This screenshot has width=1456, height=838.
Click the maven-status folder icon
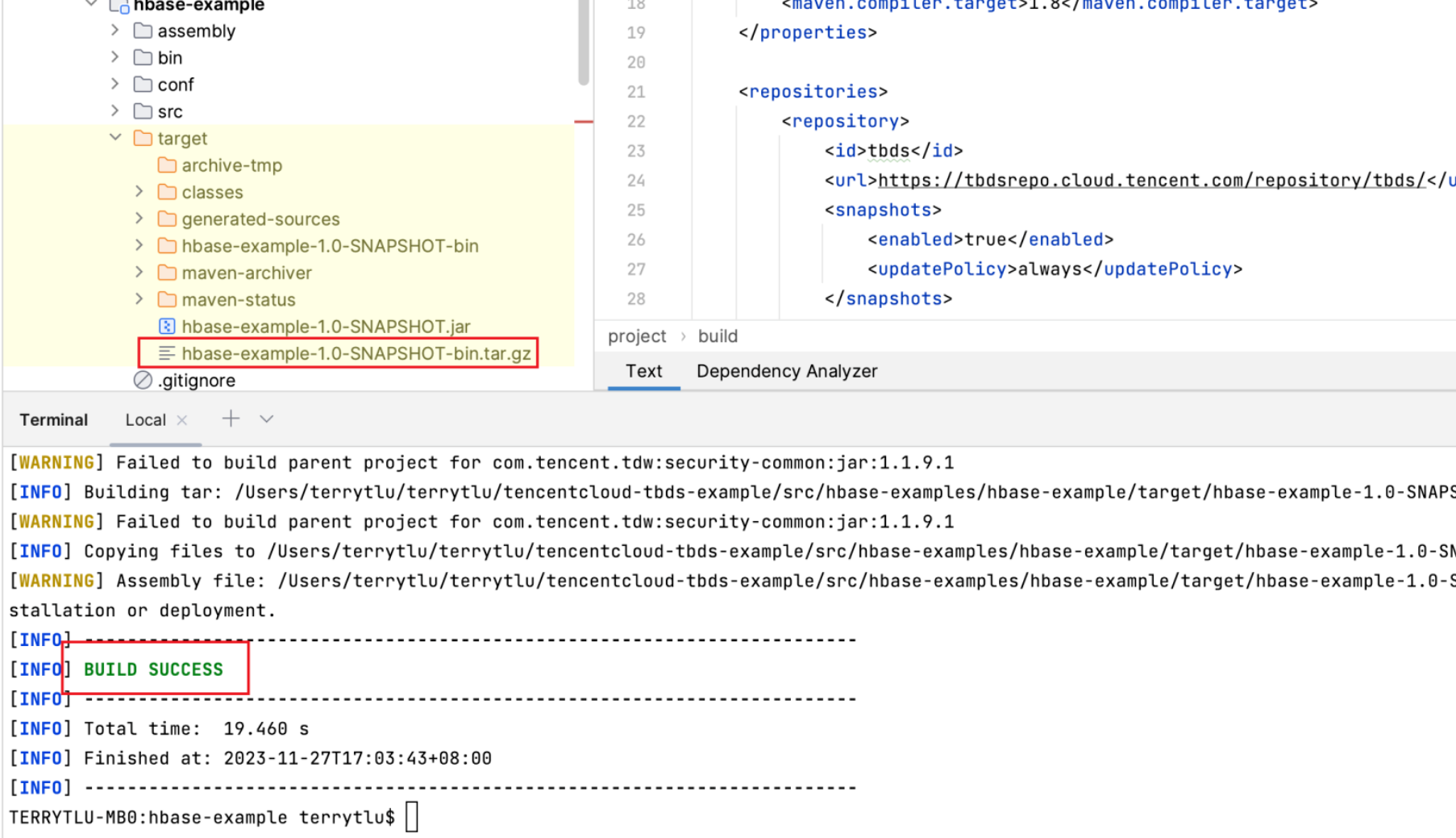(167, 300)
